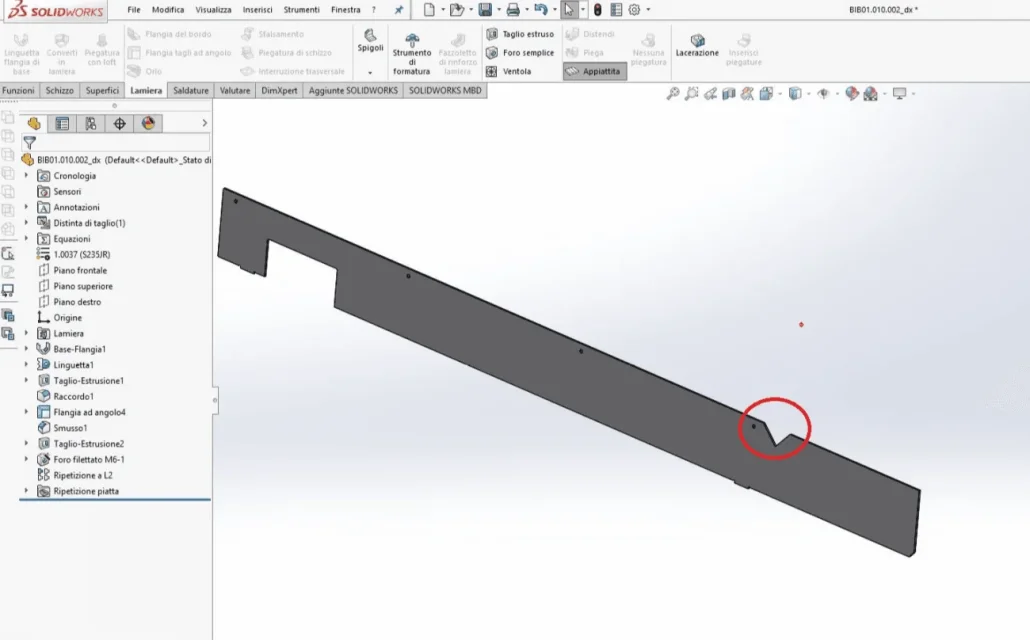The width and height of the screenshot is (1030, 640).
Task: Open the ConfigurationManager tab icon
Action: pos(91,124)
